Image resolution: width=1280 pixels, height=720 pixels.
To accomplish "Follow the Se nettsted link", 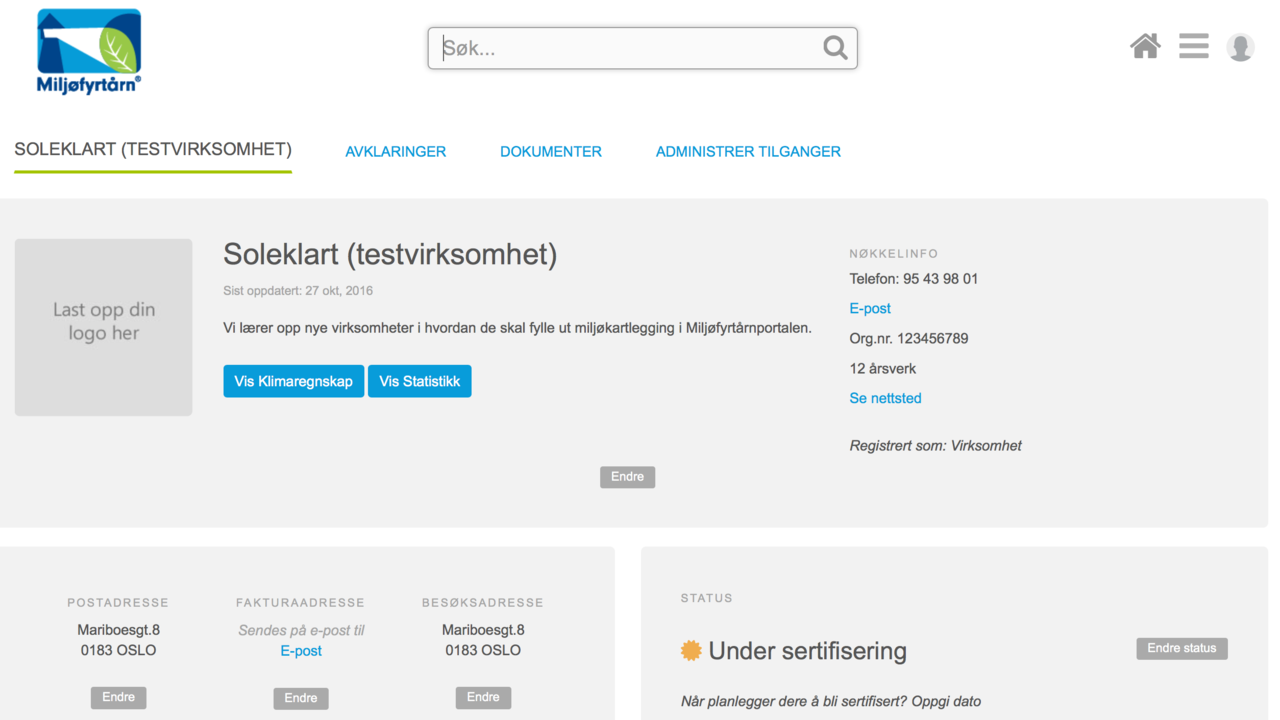I will (x=885, y=398).
